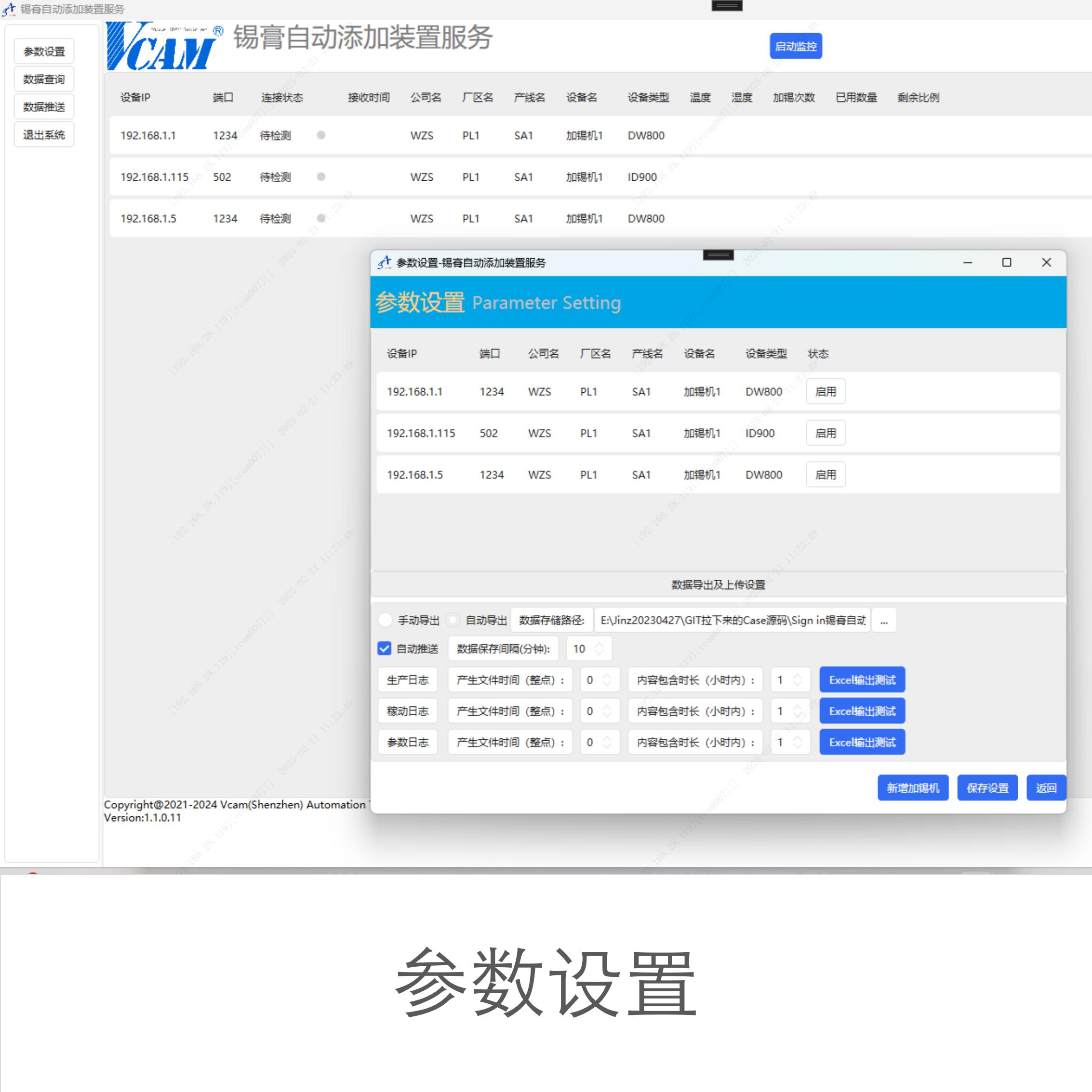The width and height of the screenshot is (1092, 1092).
Task: Select the 自动导出 radio button
Action: 453,620
